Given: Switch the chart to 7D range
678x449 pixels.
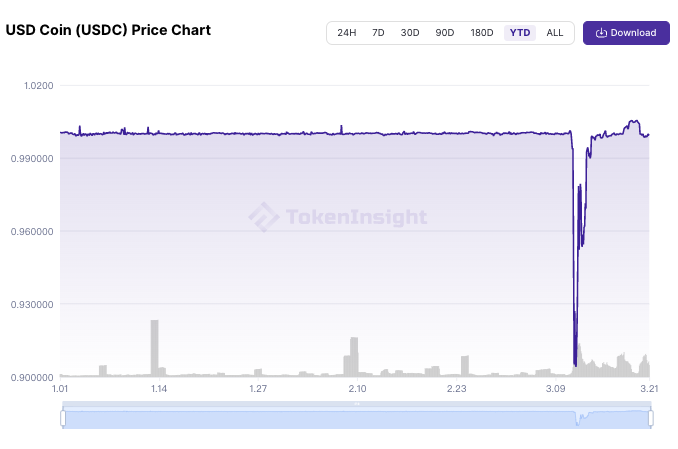Looking at the screenshot, I should (x=378, y=33).
